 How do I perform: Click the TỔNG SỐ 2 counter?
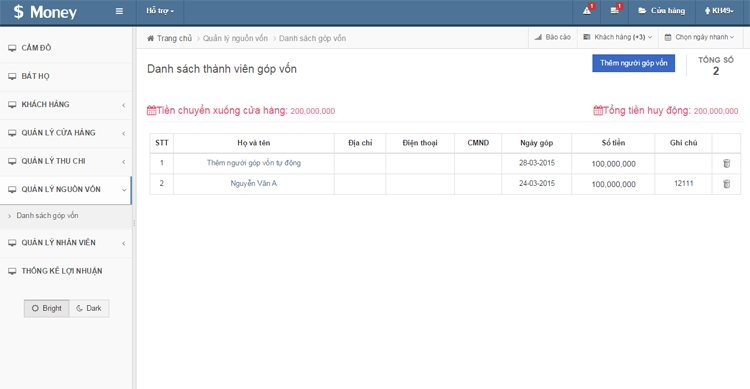[x=716, y=66]
